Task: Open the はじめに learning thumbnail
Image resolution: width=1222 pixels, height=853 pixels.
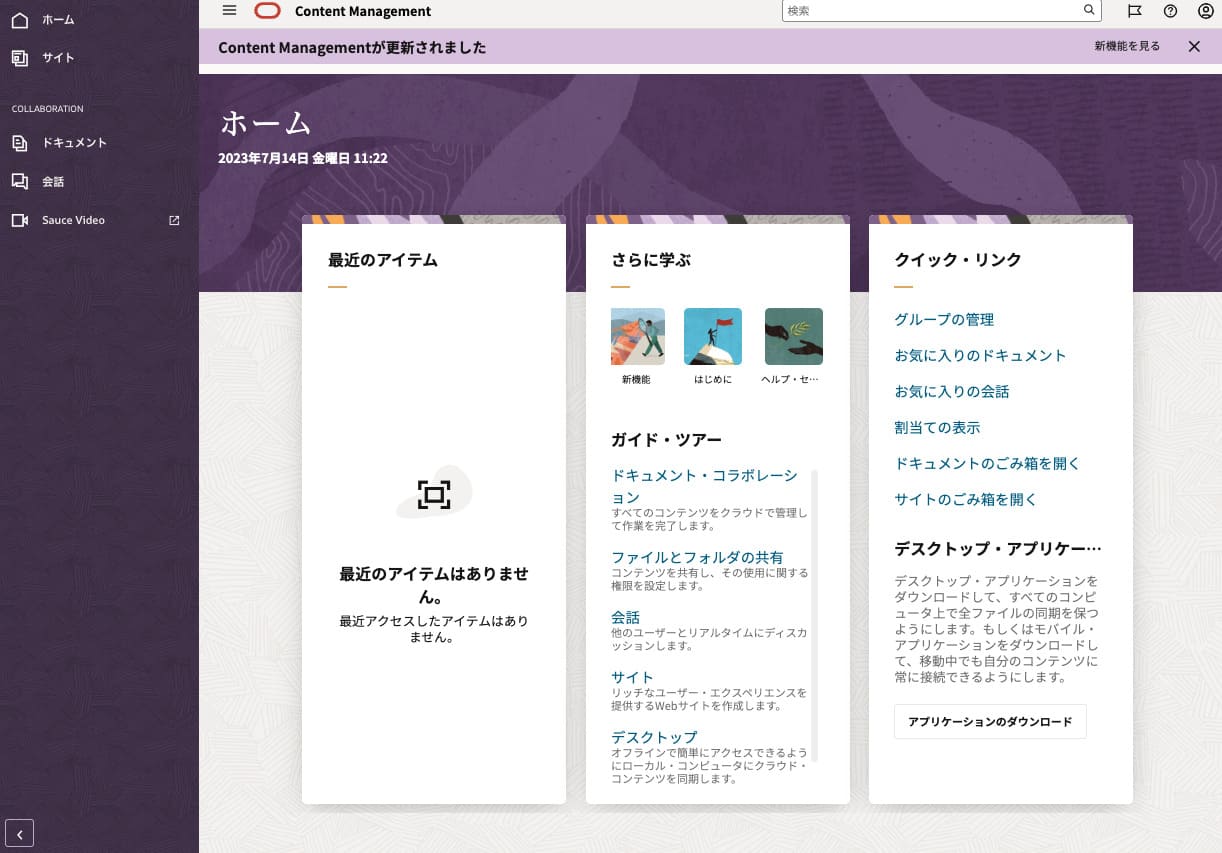Action: tap(712, 336)
